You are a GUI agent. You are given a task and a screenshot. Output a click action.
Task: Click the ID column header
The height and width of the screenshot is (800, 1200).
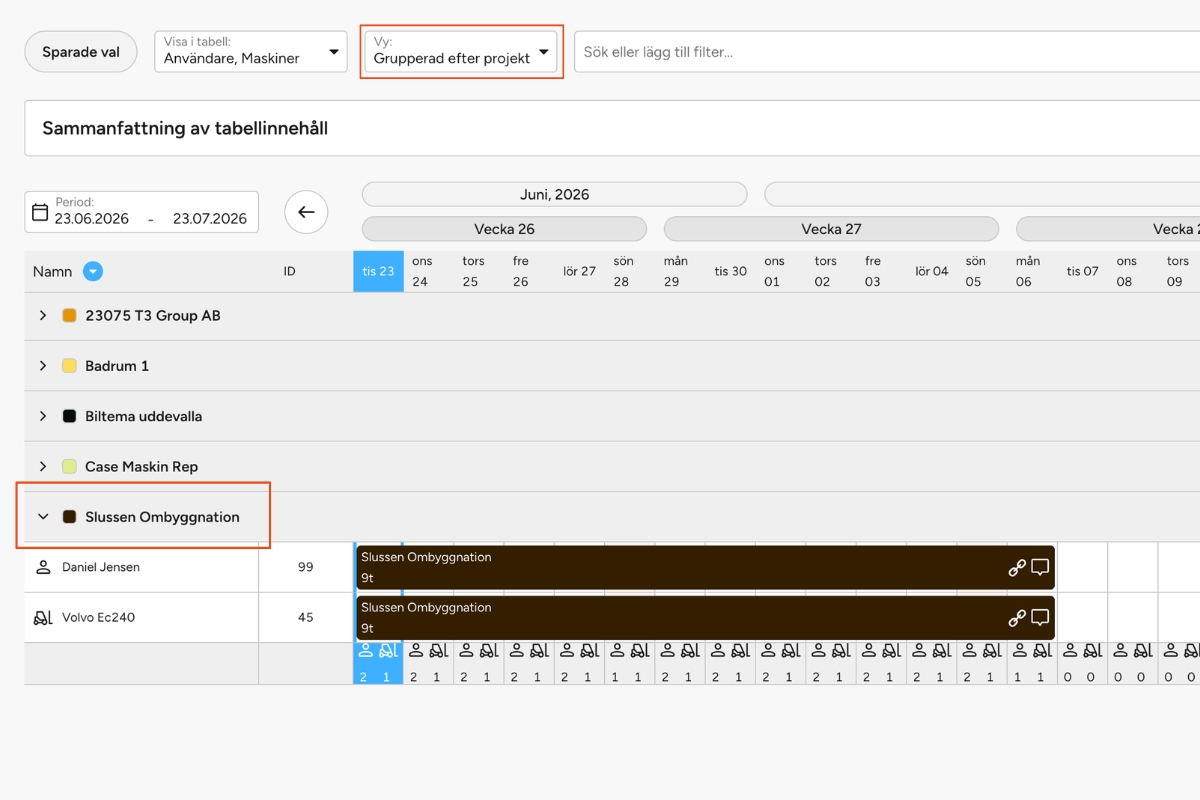(x=289, y=271)
